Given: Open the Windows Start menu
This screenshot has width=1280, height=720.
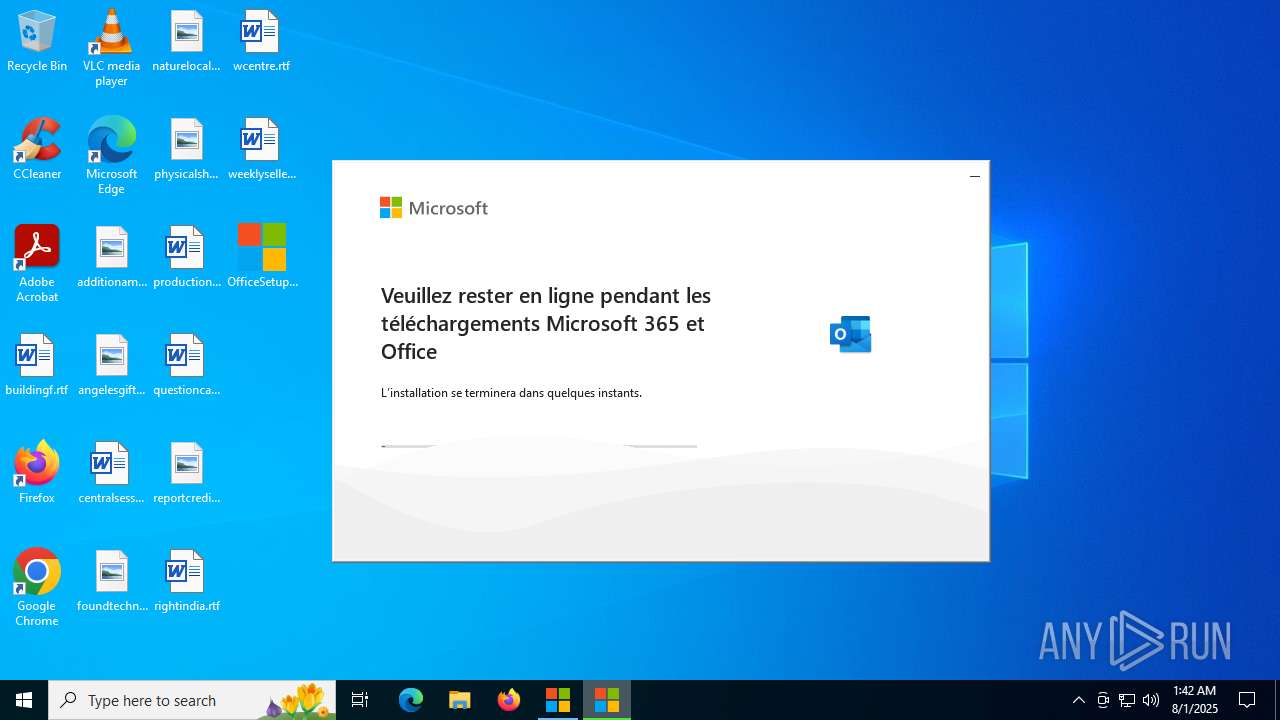Looking at the screenshot, I should coord(24,700).
